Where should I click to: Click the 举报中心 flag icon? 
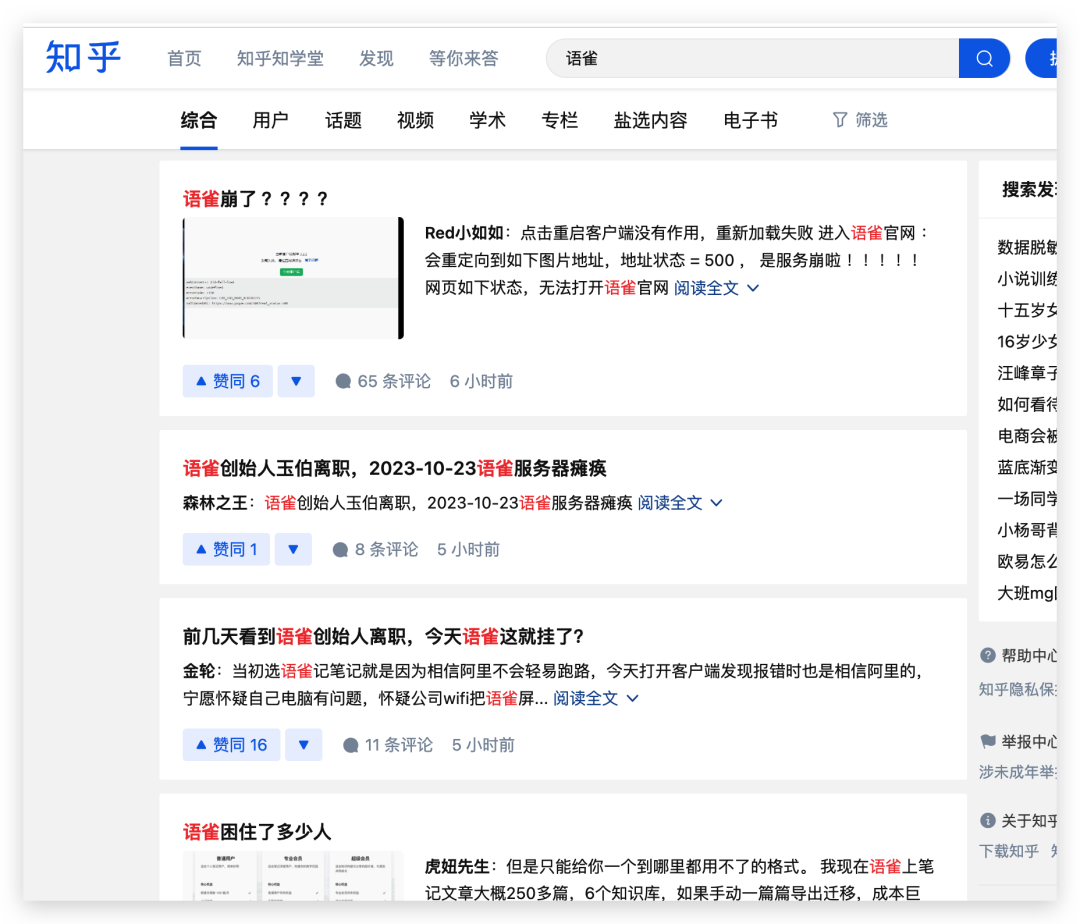[x=988, y=742]
